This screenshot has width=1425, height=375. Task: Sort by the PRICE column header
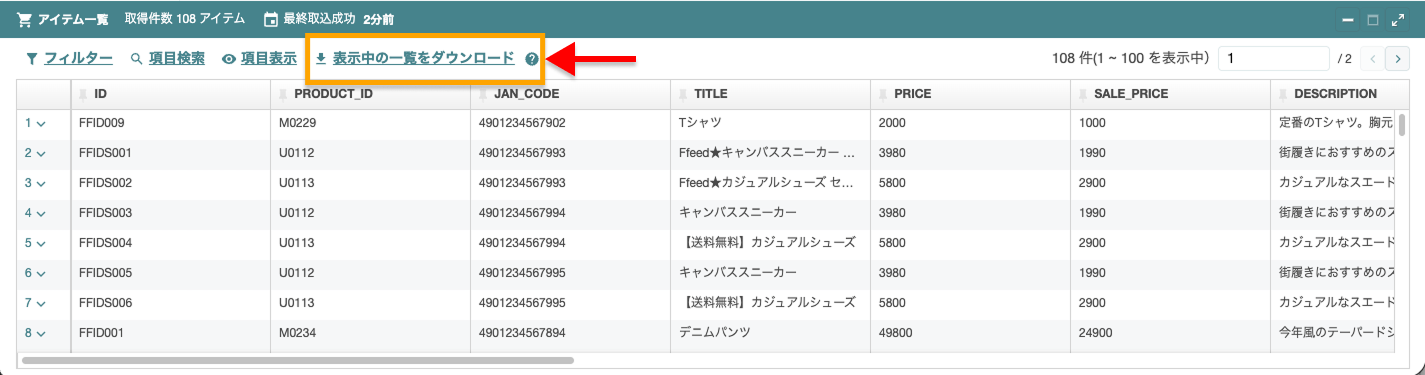(970, 94)
